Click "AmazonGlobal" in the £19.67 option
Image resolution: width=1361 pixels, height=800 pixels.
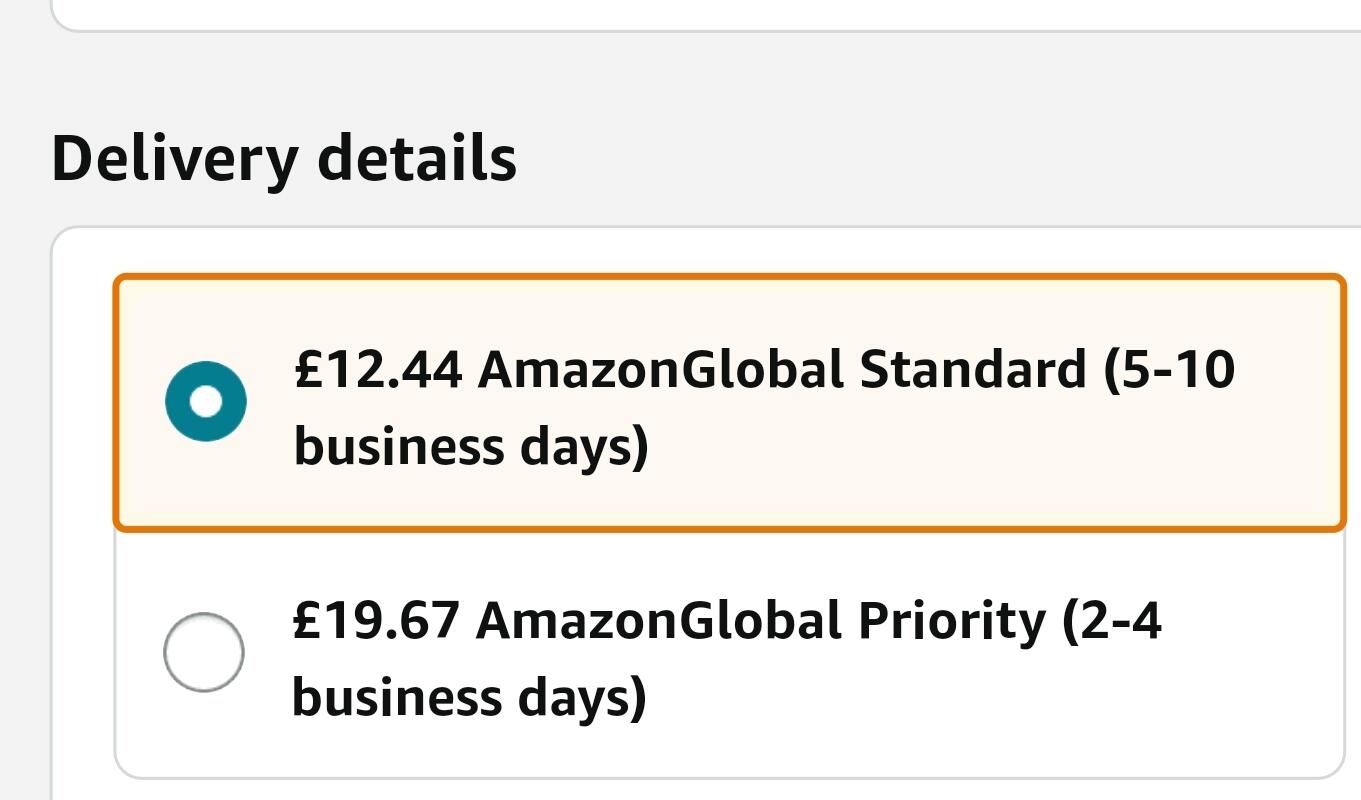[659, 621]
